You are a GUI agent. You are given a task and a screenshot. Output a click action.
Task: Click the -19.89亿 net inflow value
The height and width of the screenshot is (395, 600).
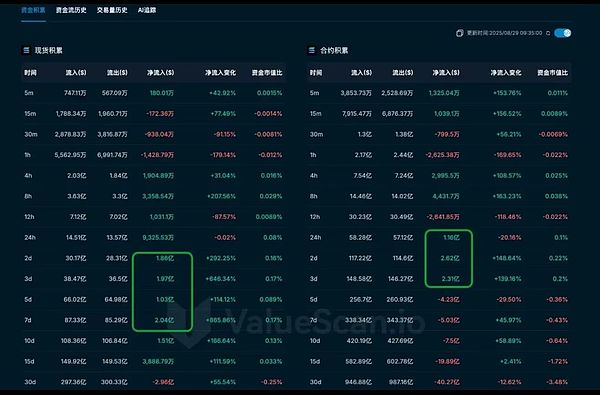(x=447, y=362)
